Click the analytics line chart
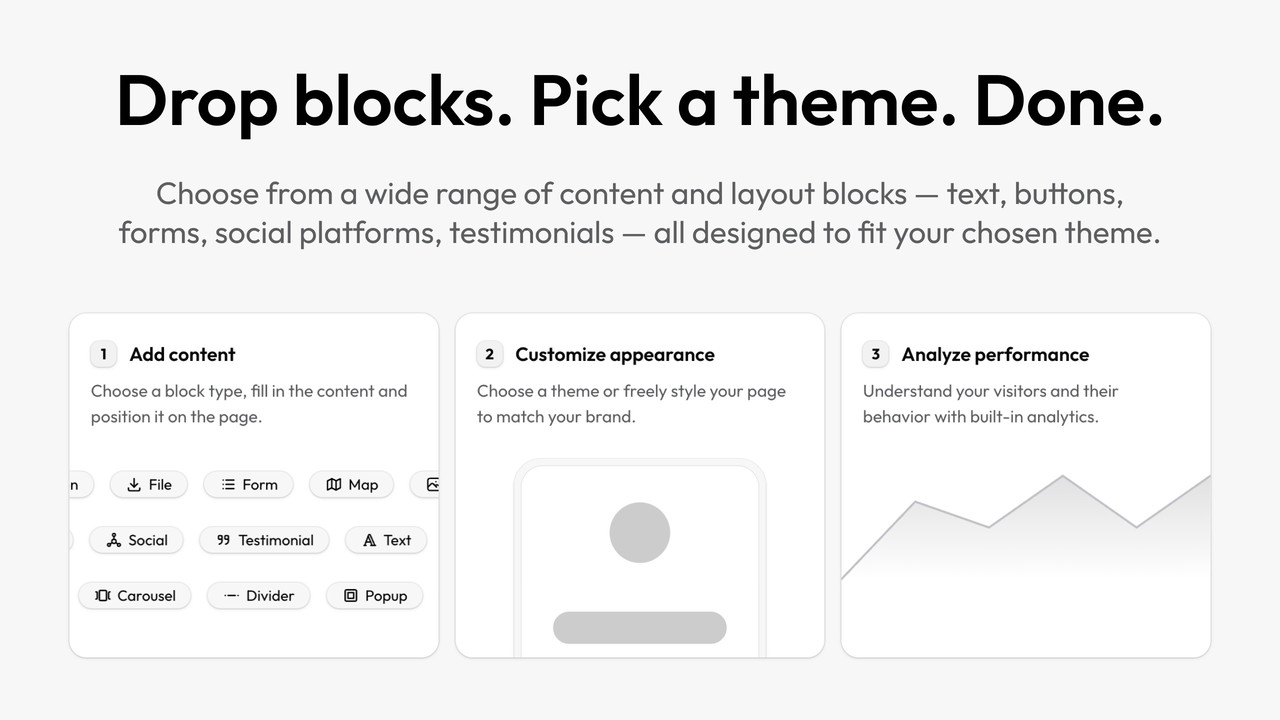Viewport: 1280px width, 720px height. point(1026,520)
